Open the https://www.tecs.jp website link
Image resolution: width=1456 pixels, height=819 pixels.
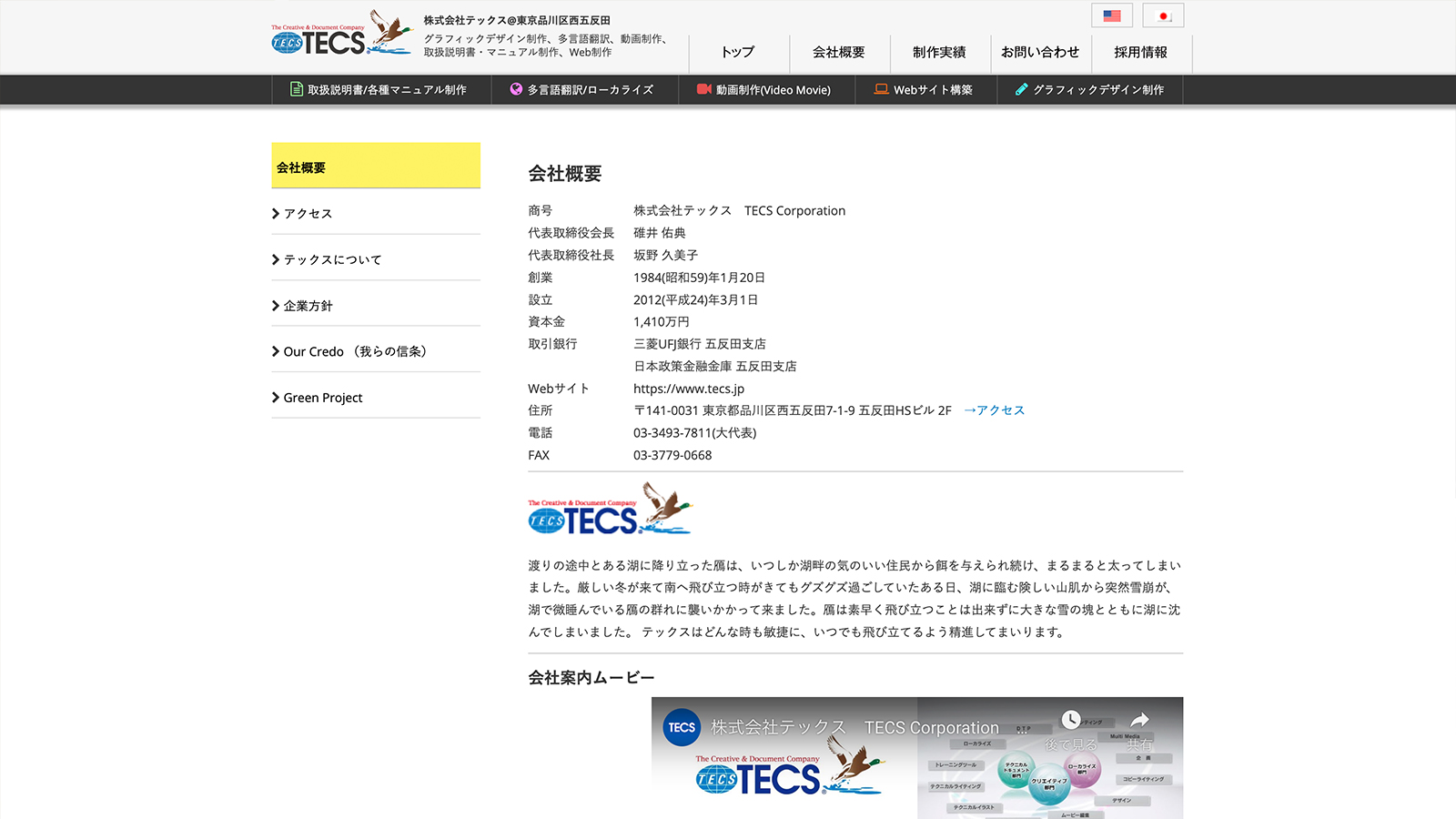(690, 389)
